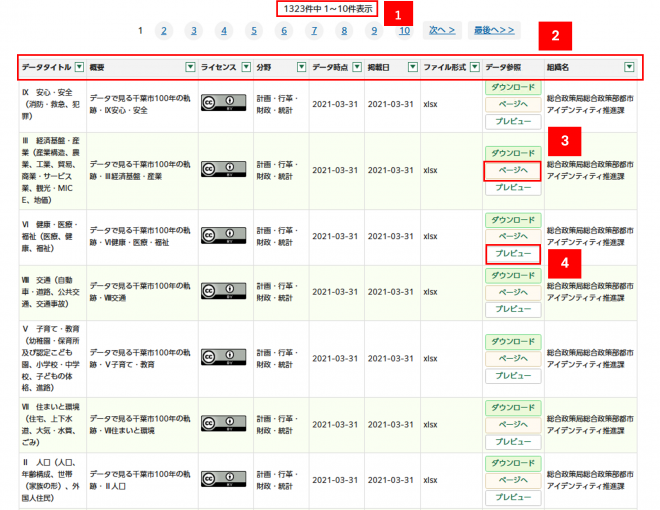This screenshot has width=660, height=510.
Task: Click the CC license icon in 子育て・教育 row
Action: (x=223, y=357)
